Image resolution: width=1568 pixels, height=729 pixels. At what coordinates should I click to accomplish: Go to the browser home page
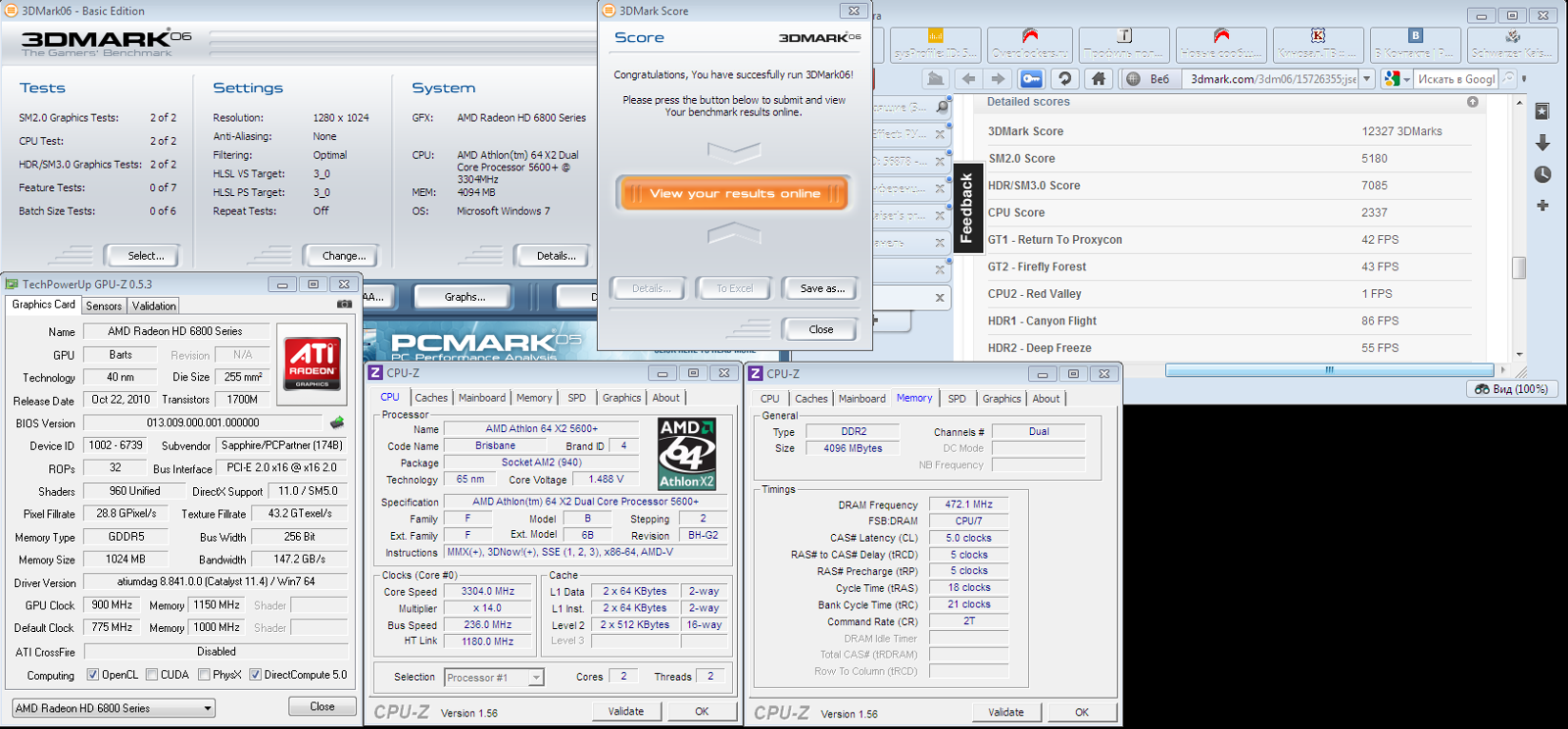(x=1099, y=78)
